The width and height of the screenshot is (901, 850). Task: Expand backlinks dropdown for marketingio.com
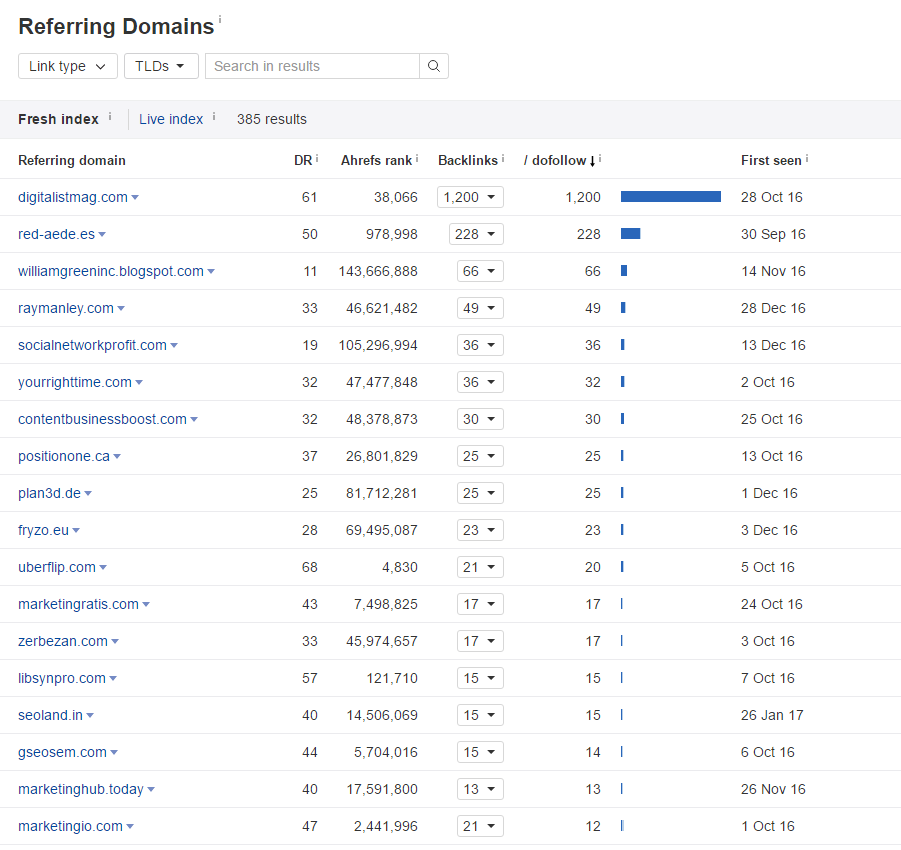click(480, 826)
